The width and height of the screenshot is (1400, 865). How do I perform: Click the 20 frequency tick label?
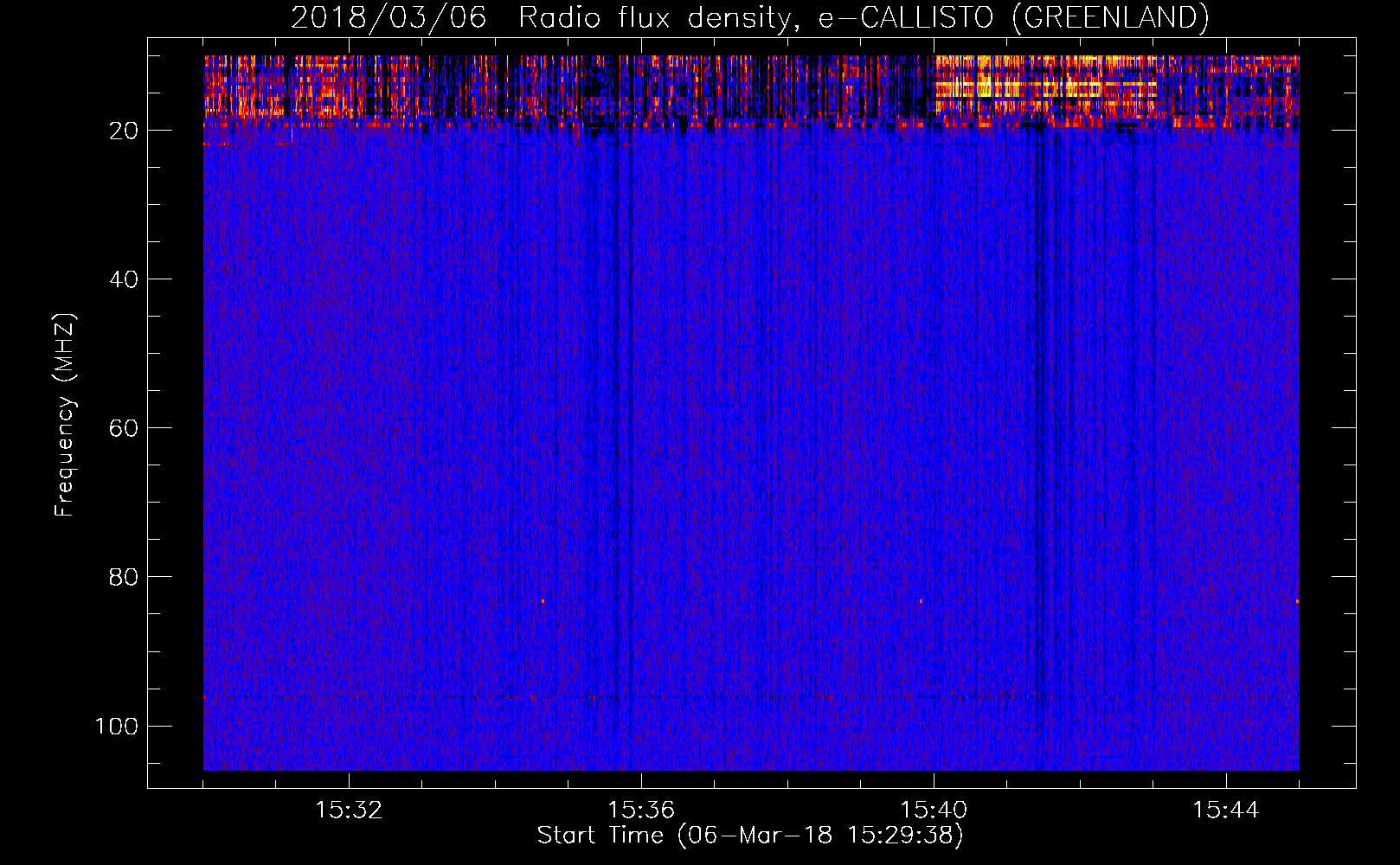pyautogui.click(x=124, y=131)
